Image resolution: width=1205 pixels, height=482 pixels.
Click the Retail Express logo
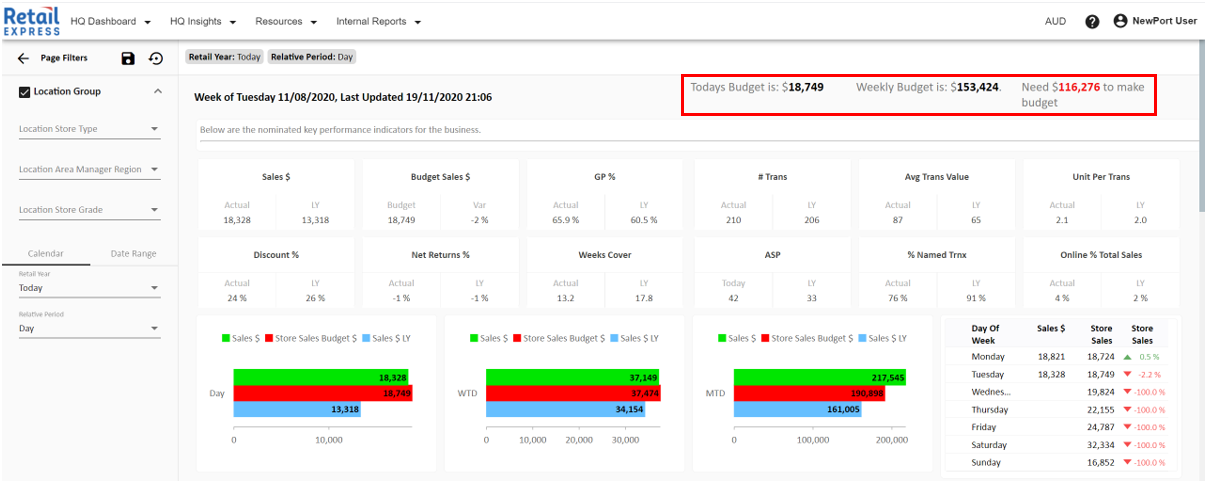click(31, 21)
